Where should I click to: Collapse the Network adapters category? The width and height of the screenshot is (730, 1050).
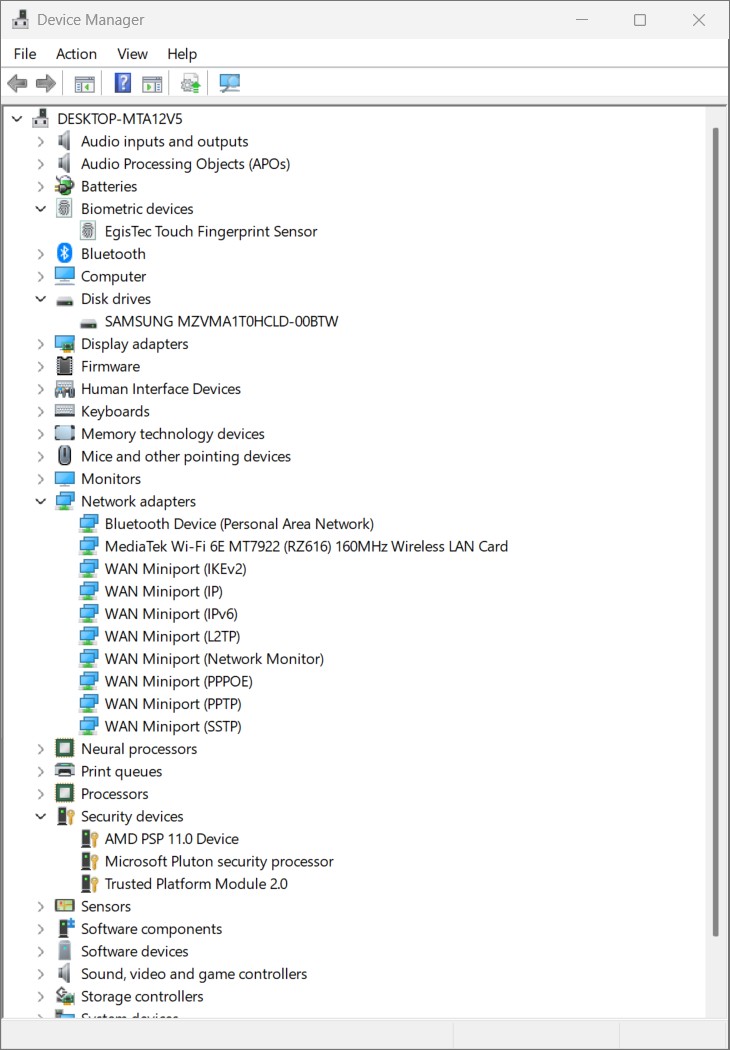(x=41, y=502)
